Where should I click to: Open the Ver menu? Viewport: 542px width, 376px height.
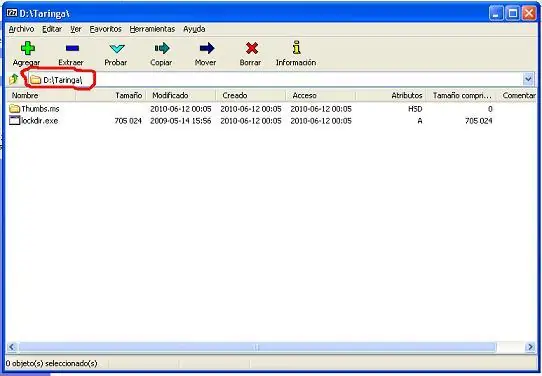click(x=76, y=29)
